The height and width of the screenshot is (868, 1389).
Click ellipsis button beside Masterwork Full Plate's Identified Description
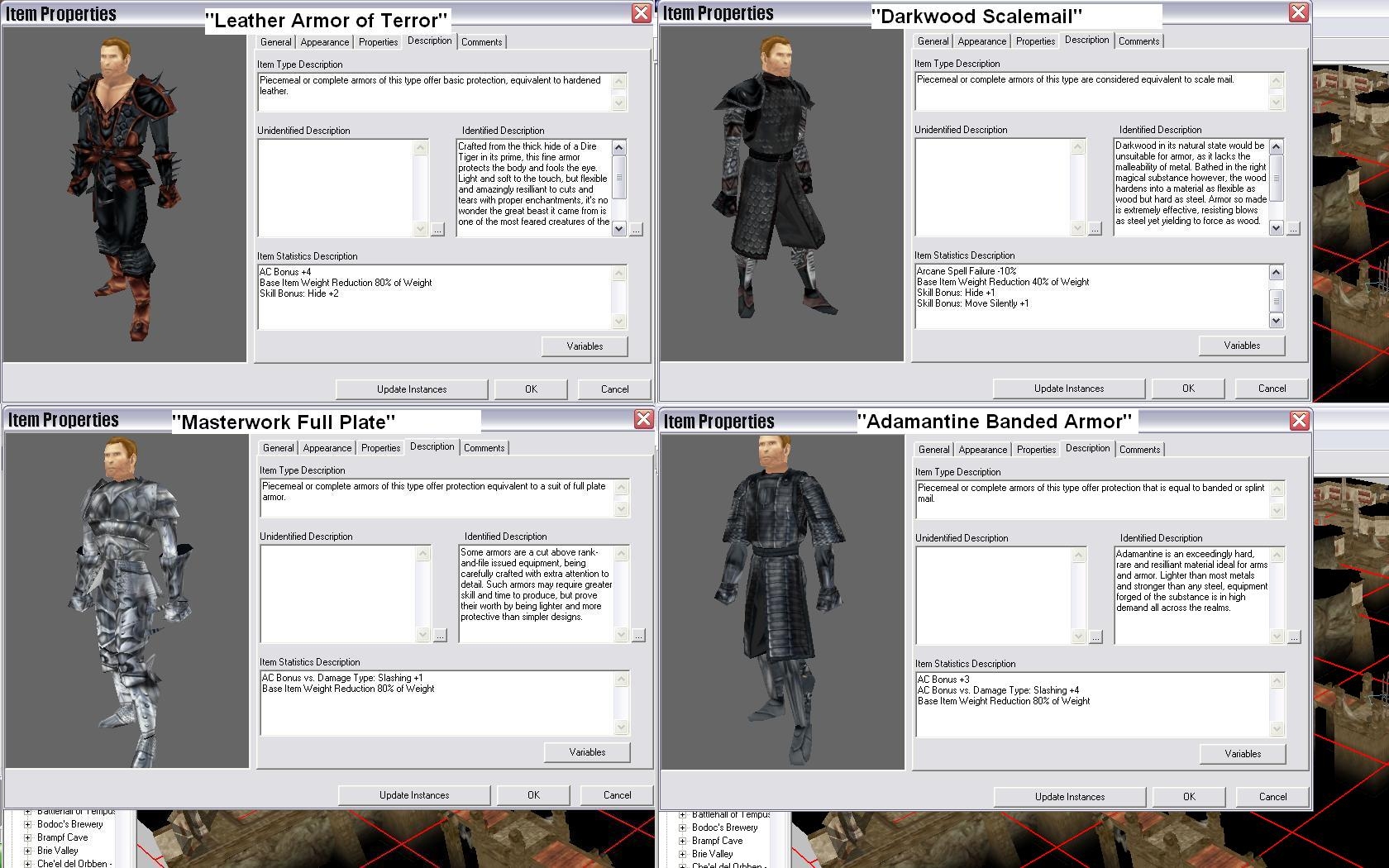(638, 636)
